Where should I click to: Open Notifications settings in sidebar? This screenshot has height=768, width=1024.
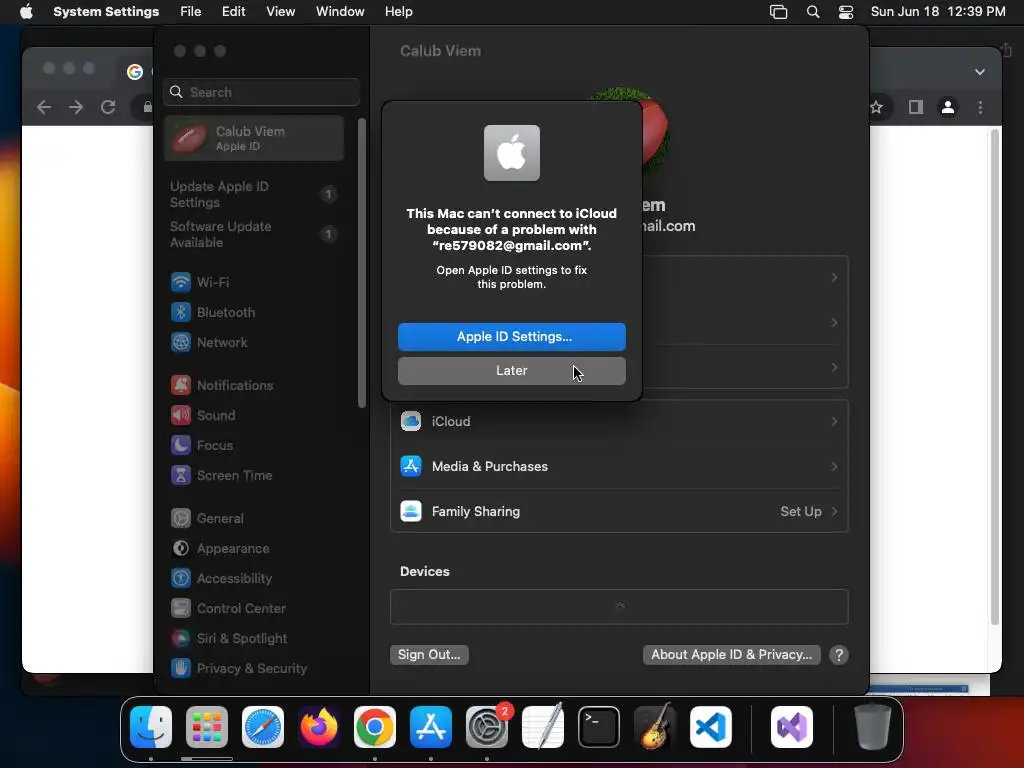coord(222,385)
